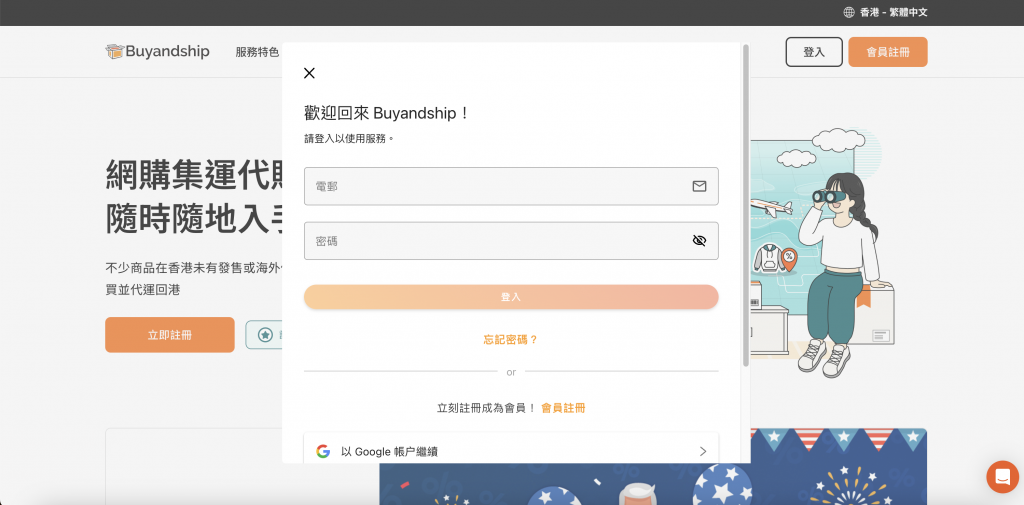Open the orange chat support bubble
1024x505 pixels.
click(x=1001, y=476)
